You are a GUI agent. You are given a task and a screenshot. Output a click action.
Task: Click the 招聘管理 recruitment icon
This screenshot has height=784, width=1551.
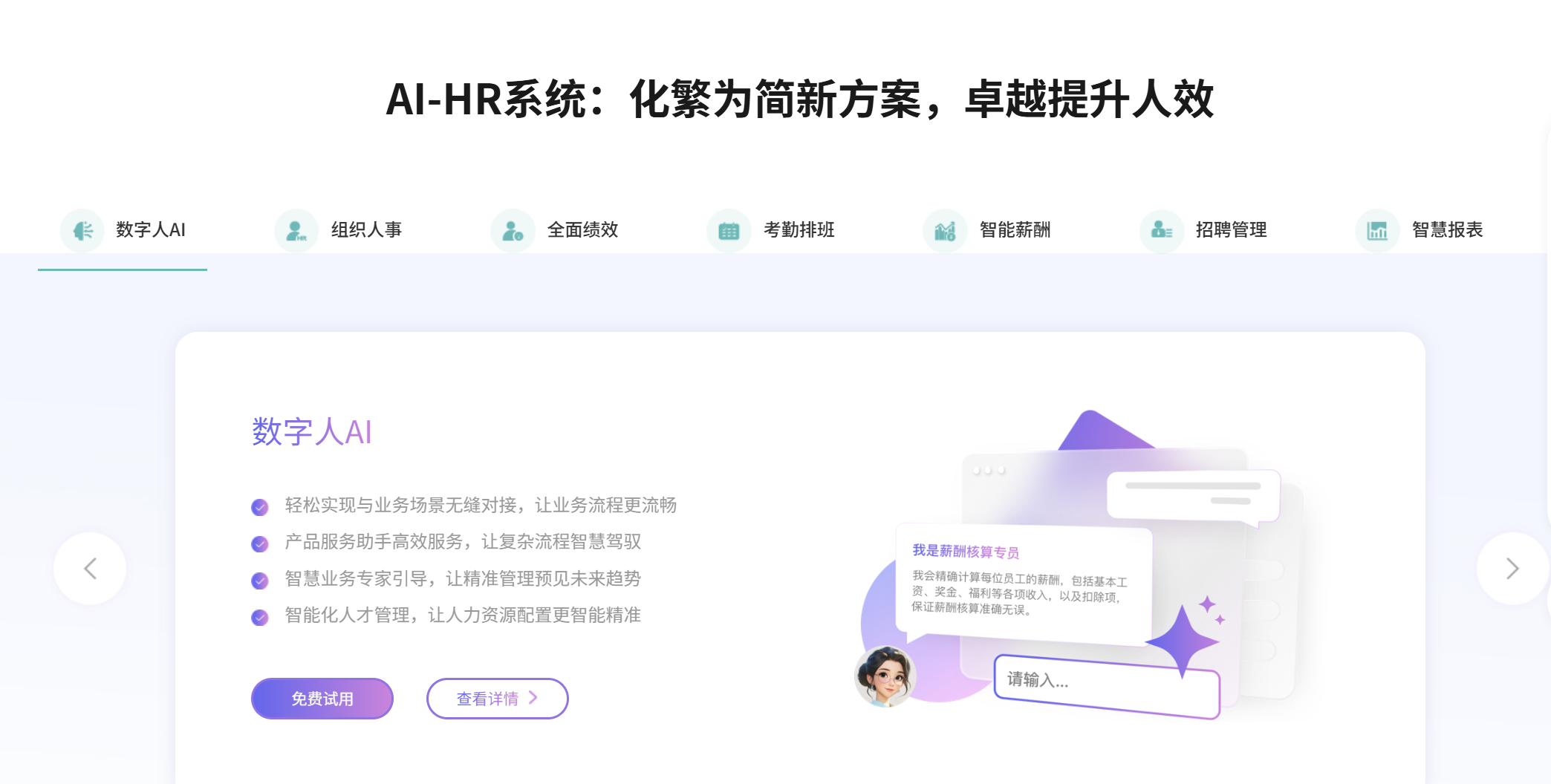[x=1161, y=230]
